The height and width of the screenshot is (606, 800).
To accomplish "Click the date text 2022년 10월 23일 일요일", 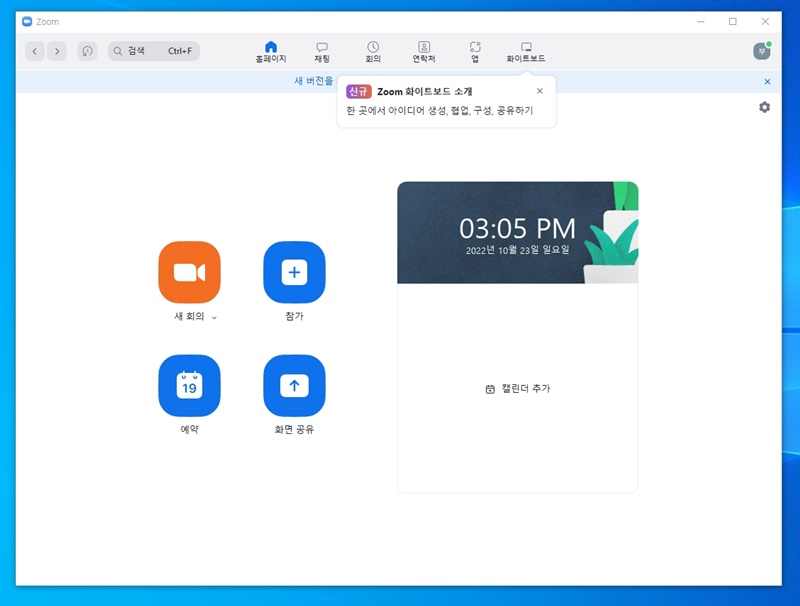I will point(517,250).
